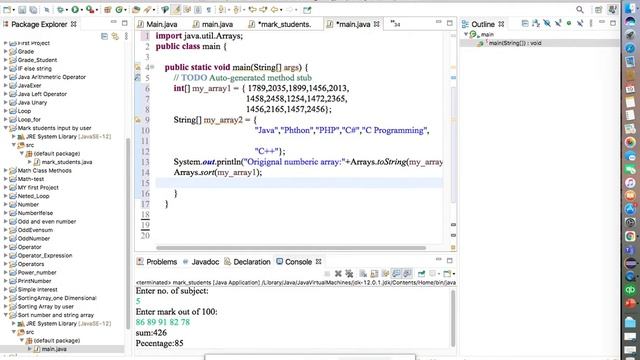Open the Search flashlight toolbar icon
Screen dimensions: 640x360
(x=147, y=9)
